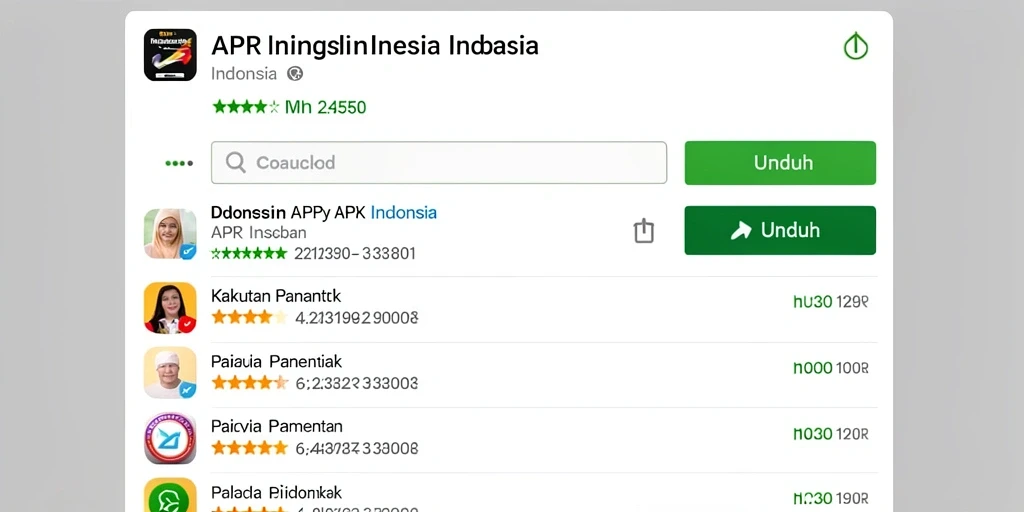Click the star rating of Kakutan Panantik

(249, 318)
